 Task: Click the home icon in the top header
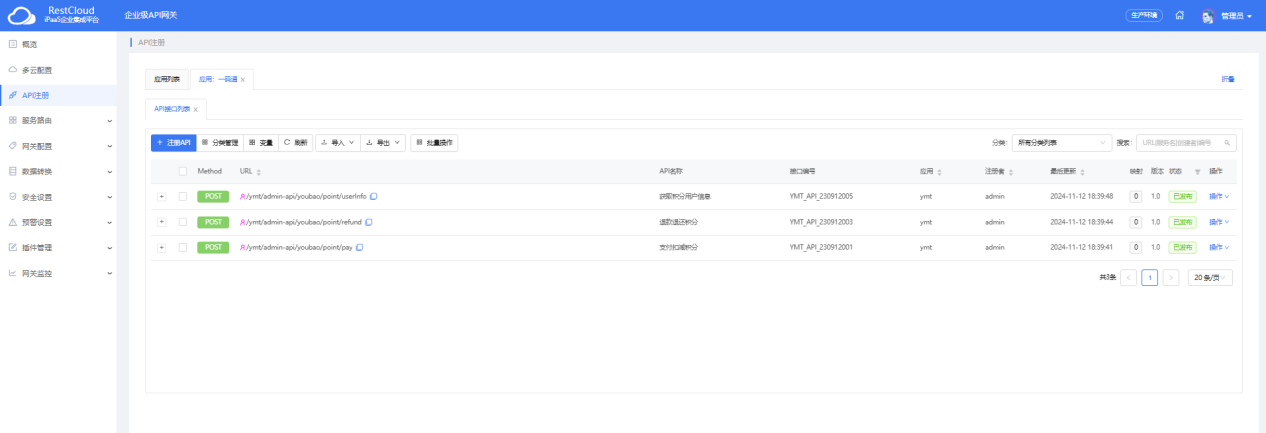pyautogui.click(x=1180, y=16)
